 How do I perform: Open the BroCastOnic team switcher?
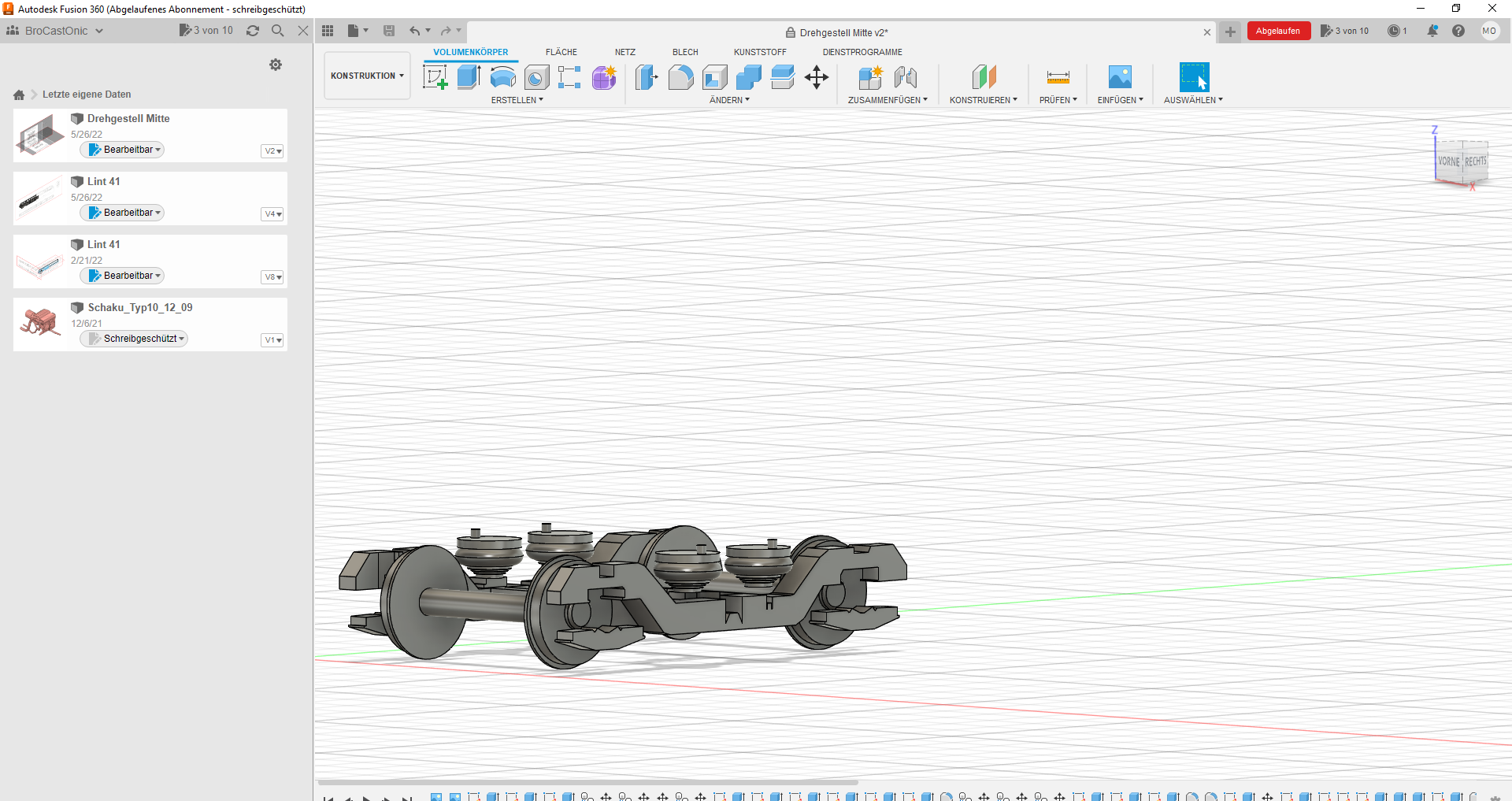(55, 31)
